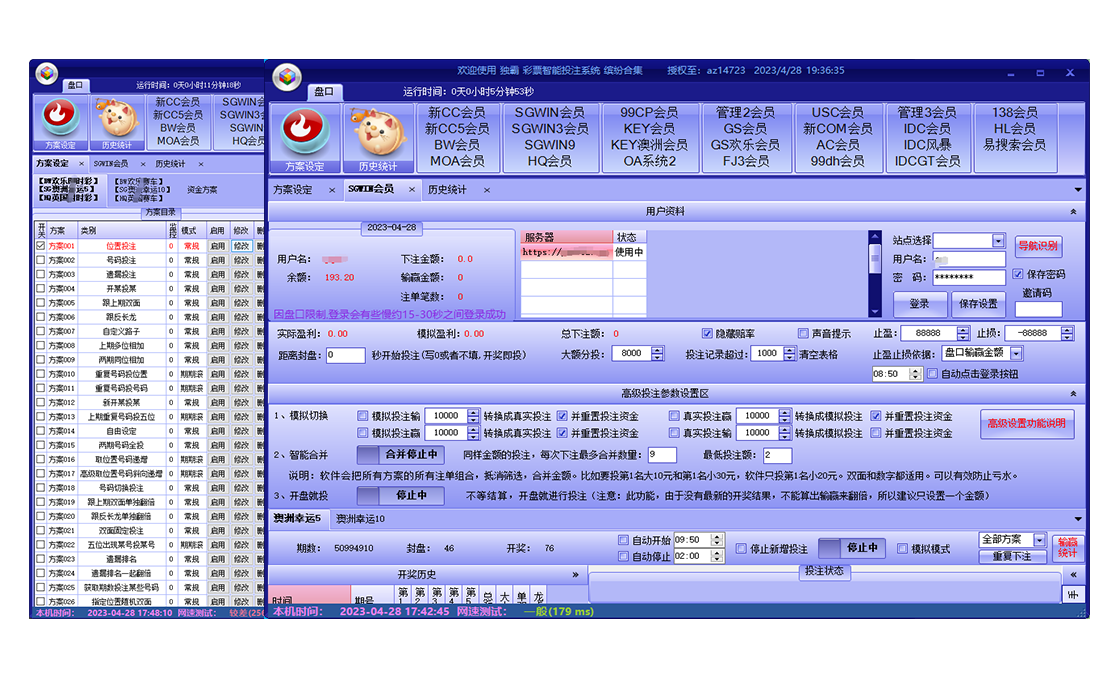Click the red 输赢统计 icon button
Image resolution: width=1112 pixels, height=678 pixels.
point(1068,547)
